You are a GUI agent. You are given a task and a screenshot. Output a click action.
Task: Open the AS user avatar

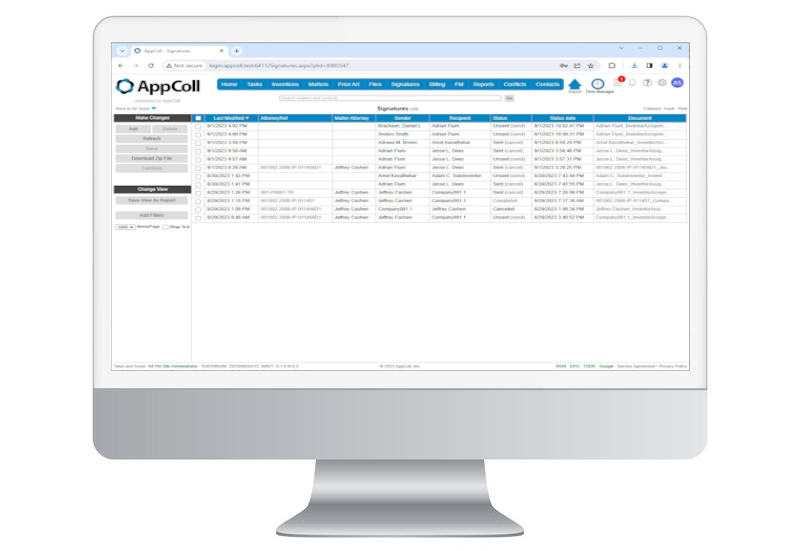click(677, 83)
